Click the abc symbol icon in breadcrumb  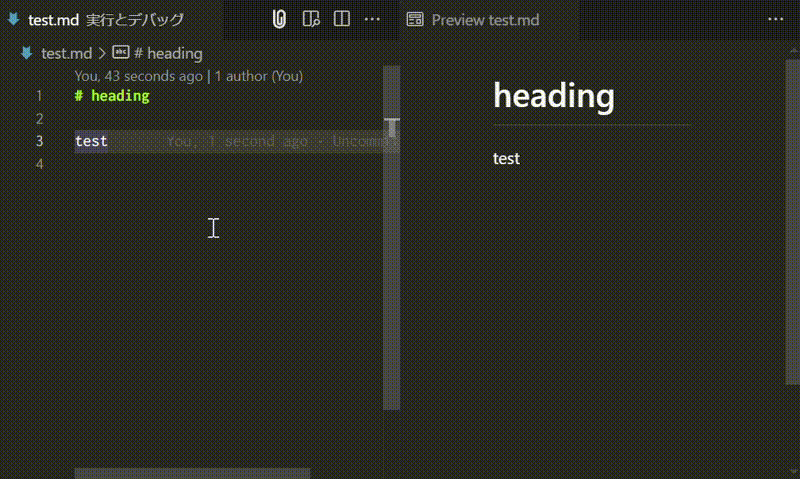(121, 52)
